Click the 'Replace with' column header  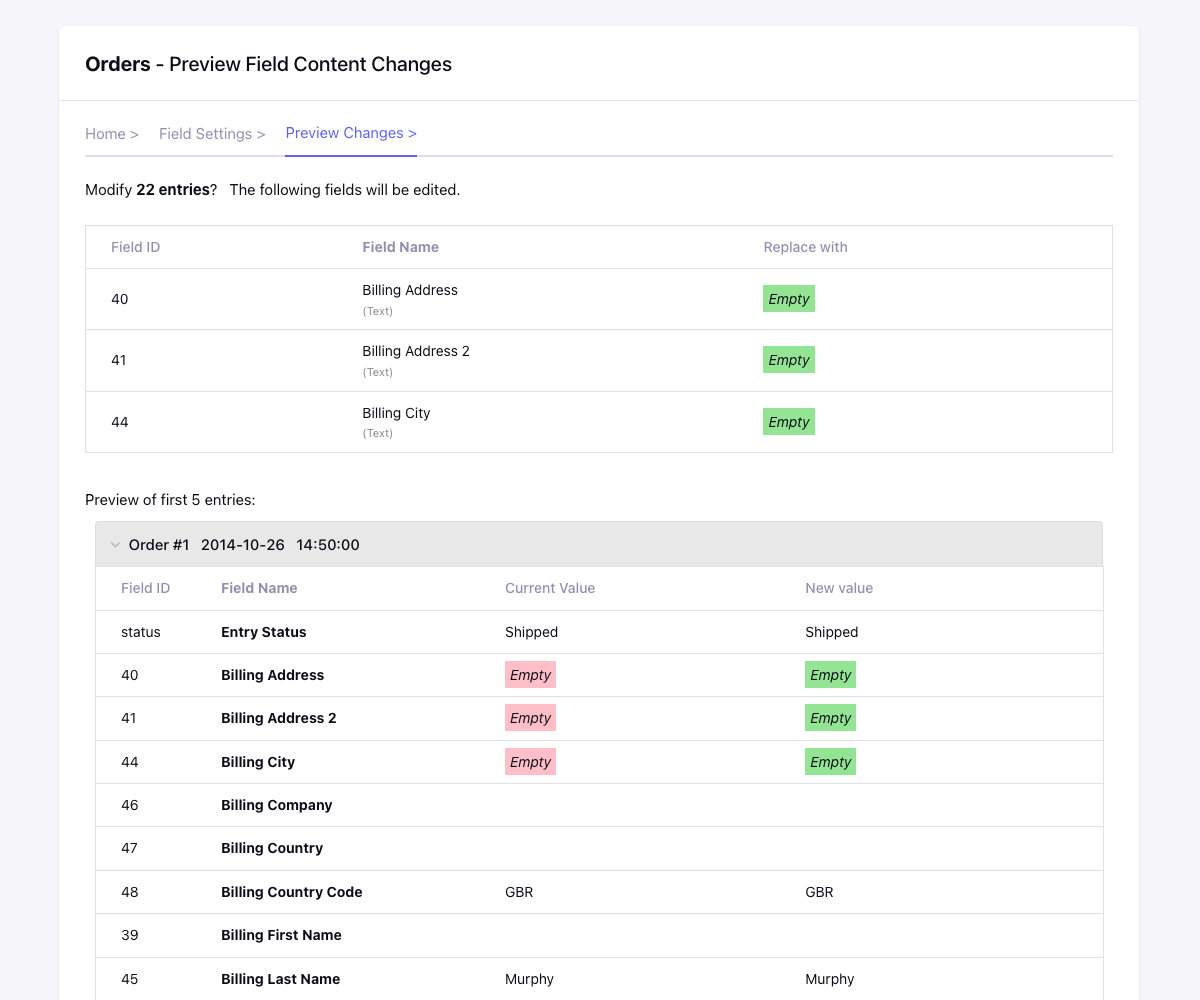click(805, 247)
